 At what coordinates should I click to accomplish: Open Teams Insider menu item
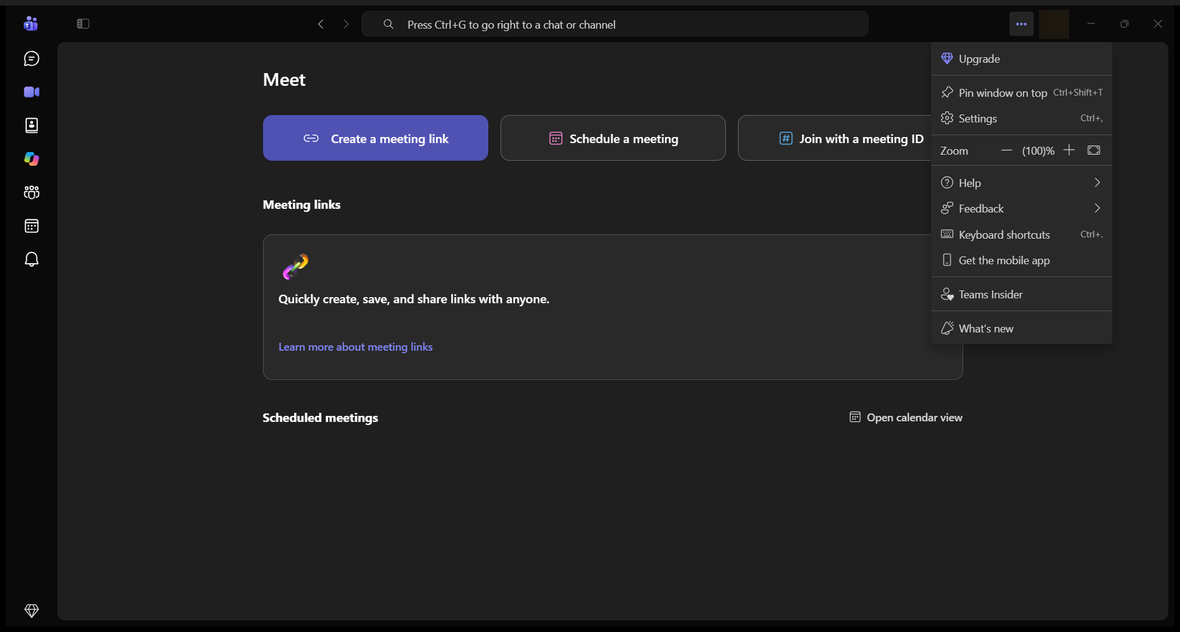click(x=1021, y=294)
